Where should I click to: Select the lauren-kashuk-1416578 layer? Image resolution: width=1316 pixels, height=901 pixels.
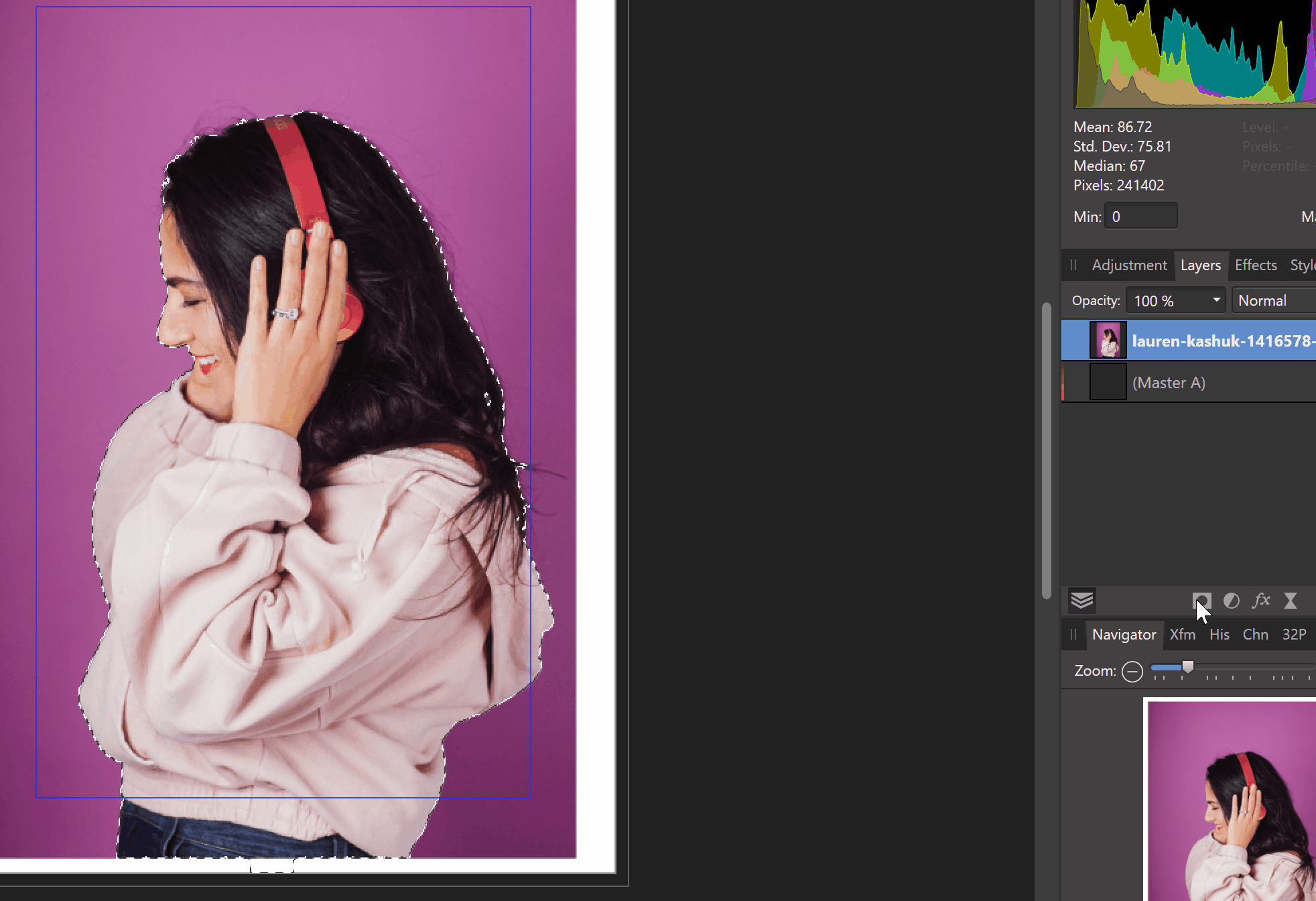tap(1220, 341)
